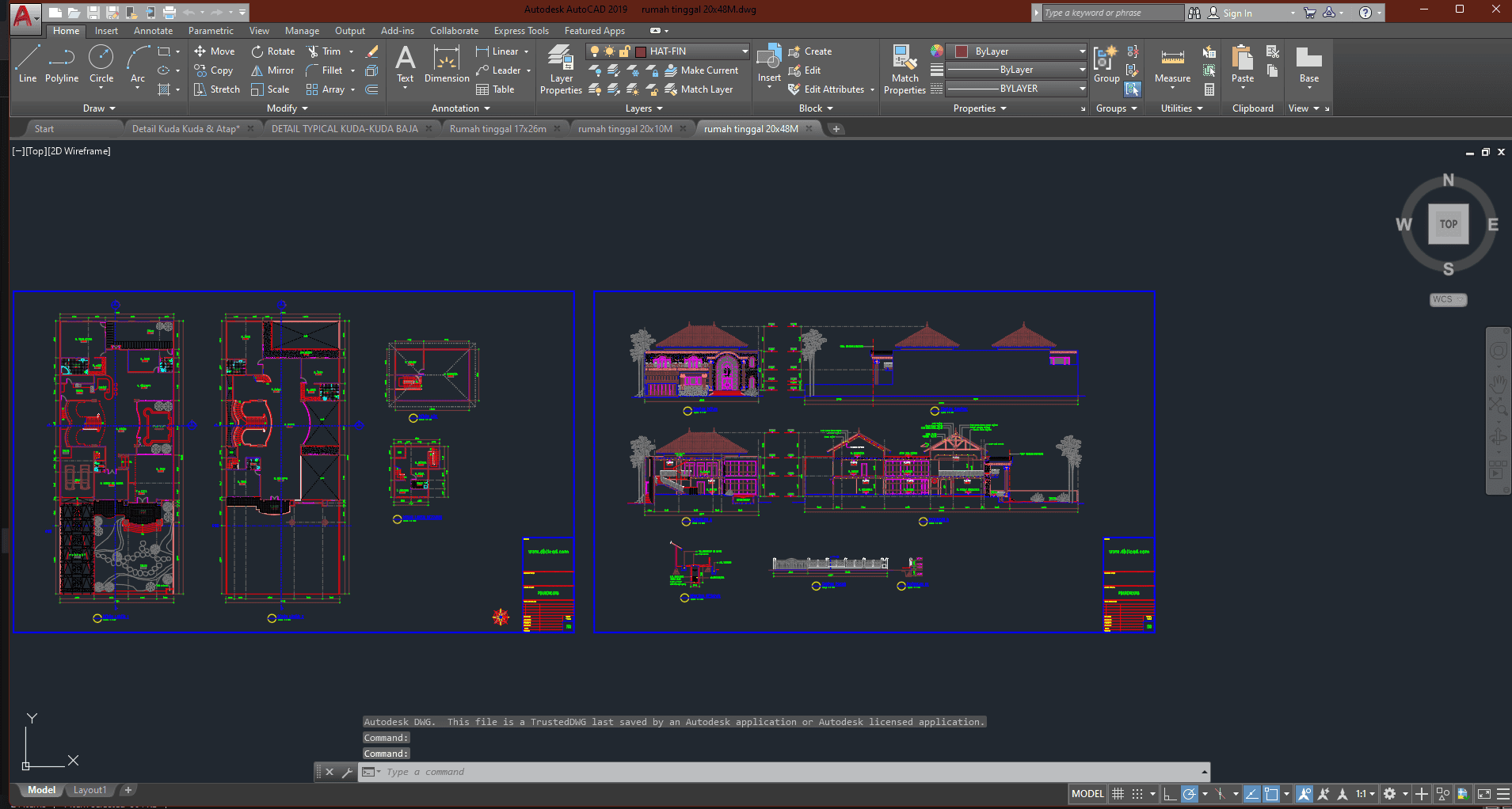
Task: Toggle Ortho mode in status bar
Action: coord(1170,794)
